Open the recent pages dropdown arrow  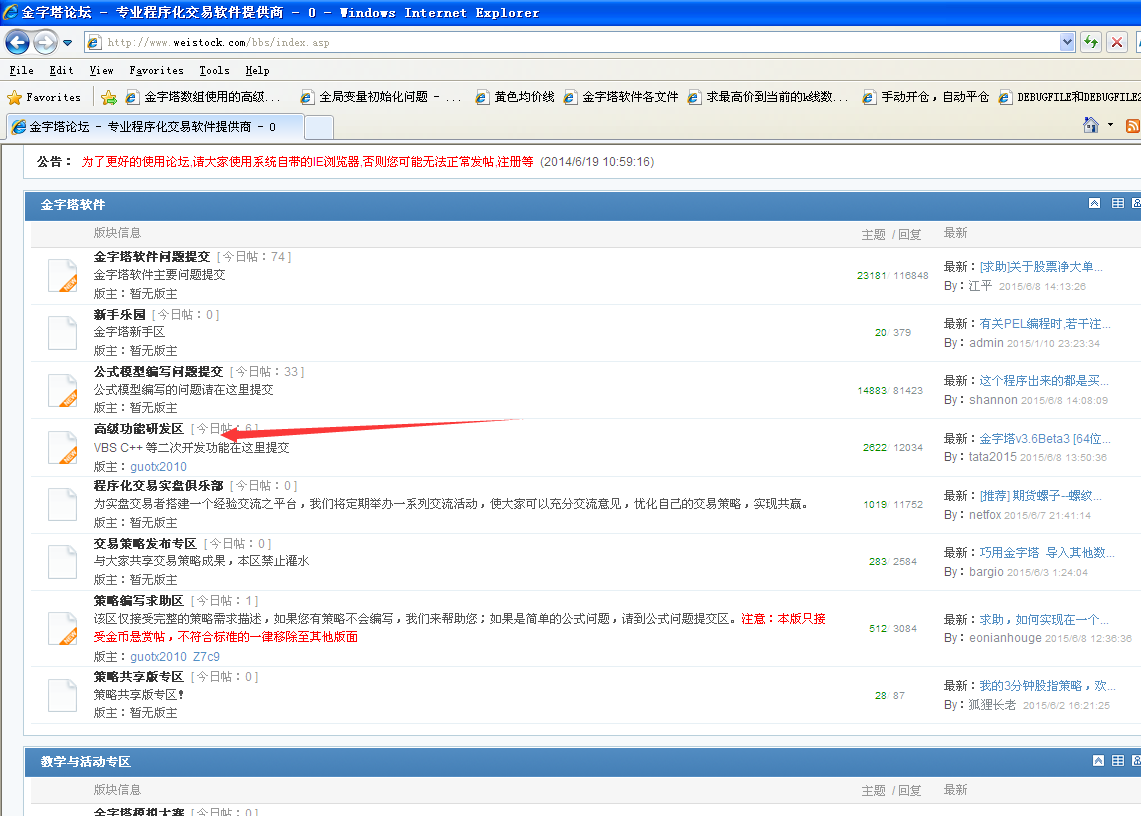68,43
